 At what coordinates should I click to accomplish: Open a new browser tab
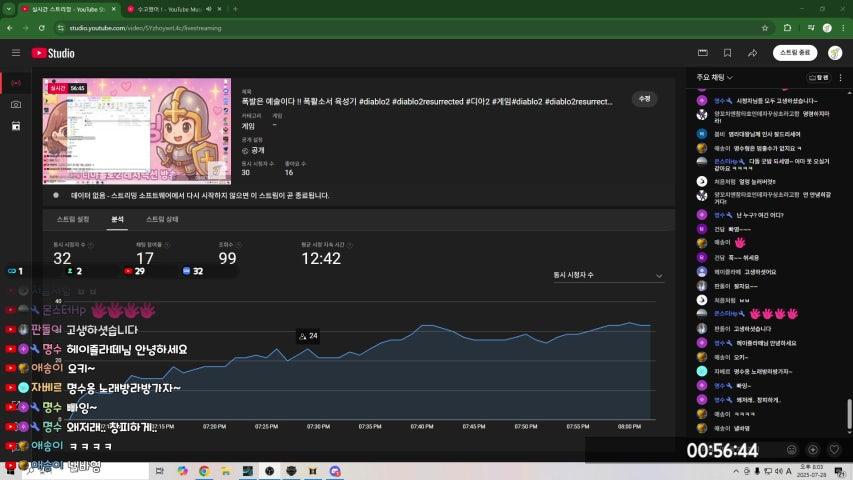click(x=236, y=9)
